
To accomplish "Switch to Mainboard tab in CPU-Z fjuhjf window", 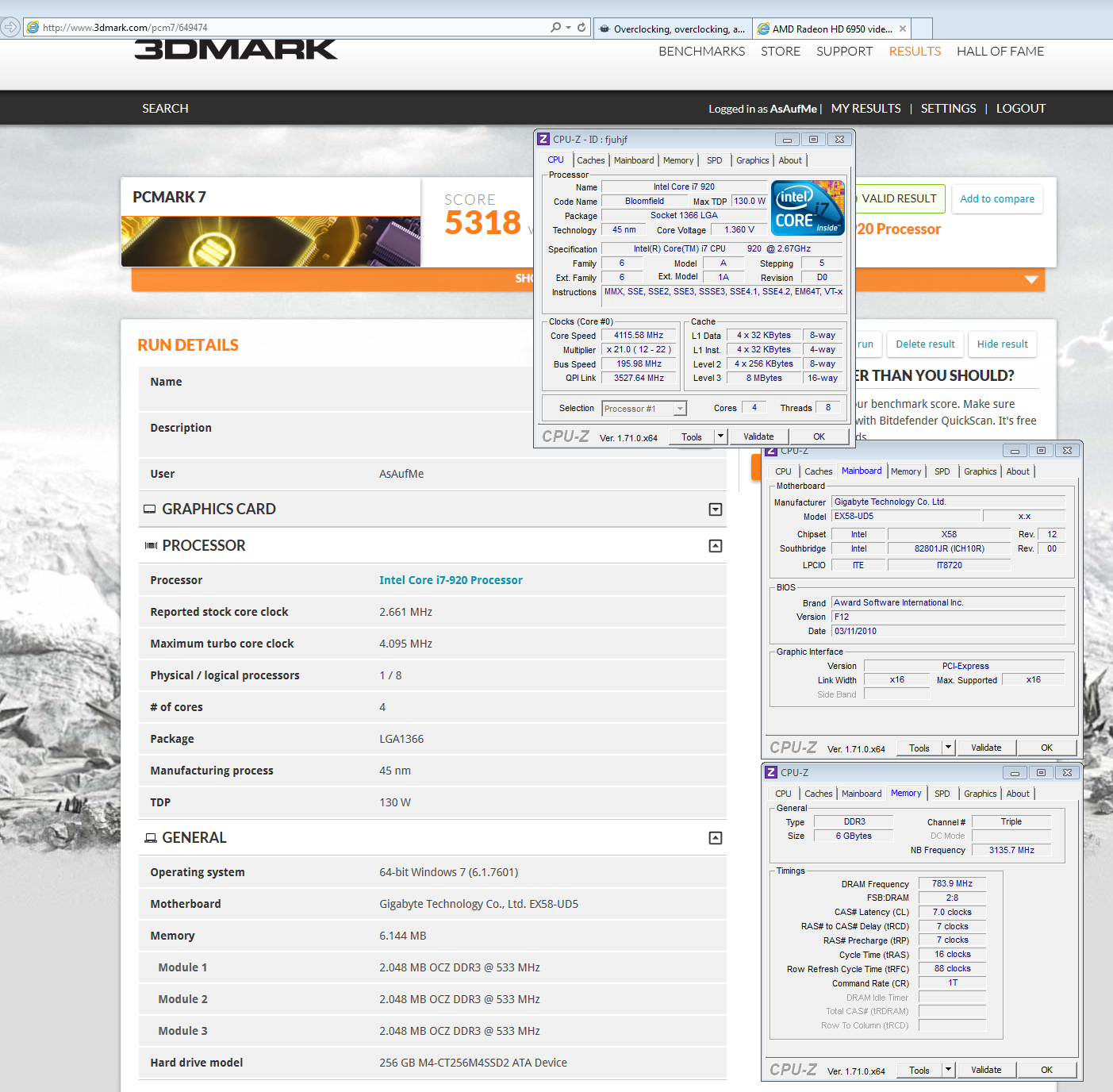I will click(634, 160).
